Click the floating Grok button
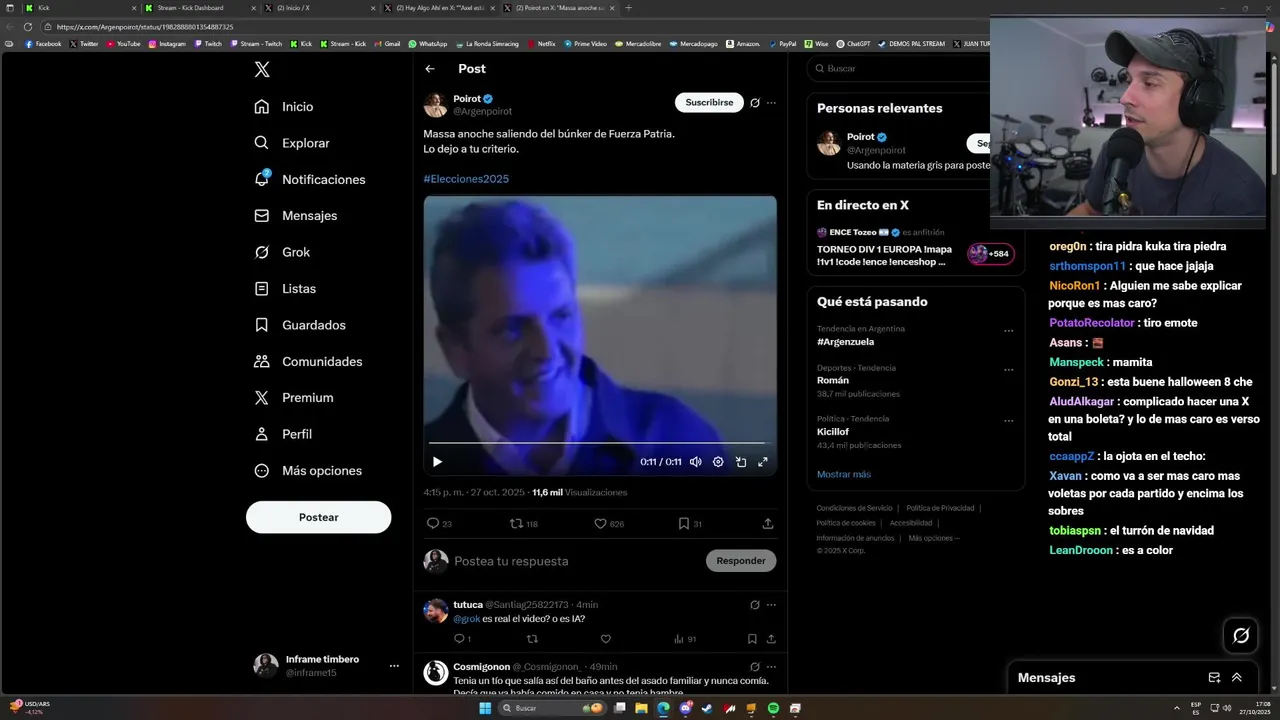The height and width of the screenshot is (720, 1280). tap(1241, 635)
